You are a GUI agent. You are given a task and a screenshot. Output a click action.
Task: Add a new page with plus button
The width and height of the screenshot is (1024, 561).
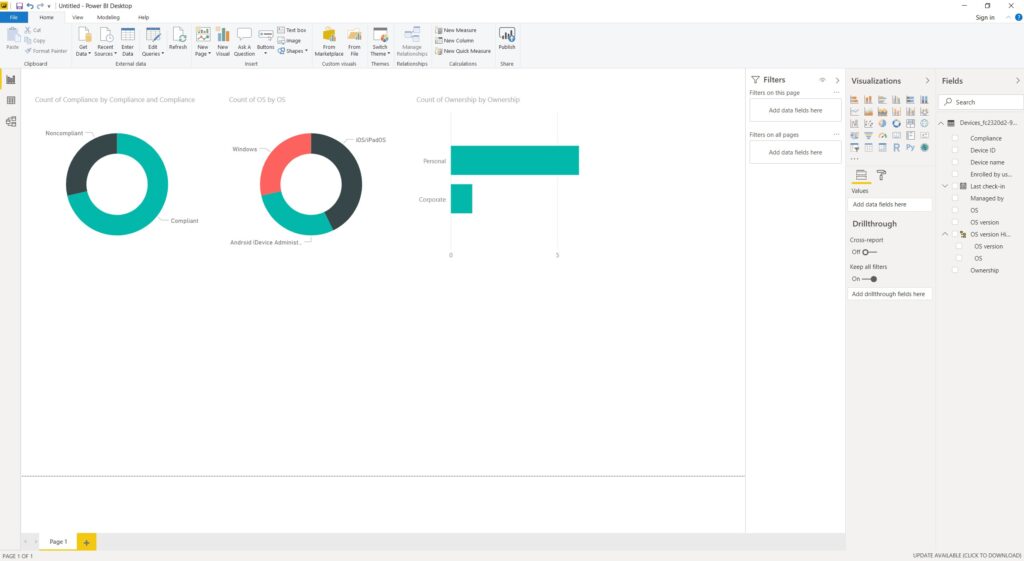pos(86,542)
